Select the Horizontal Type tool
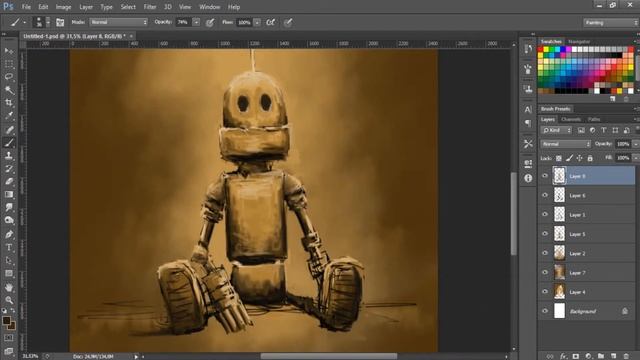This screenshot has height=360, width=640. pos(9,247)
